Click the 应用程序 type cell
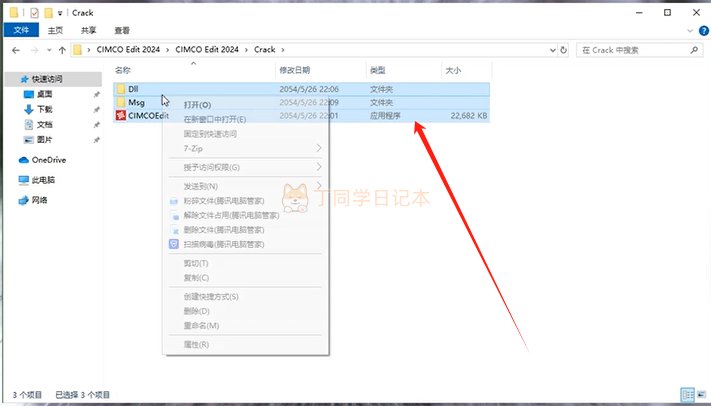Screen dimensions: 711x406 click(385, 116)
